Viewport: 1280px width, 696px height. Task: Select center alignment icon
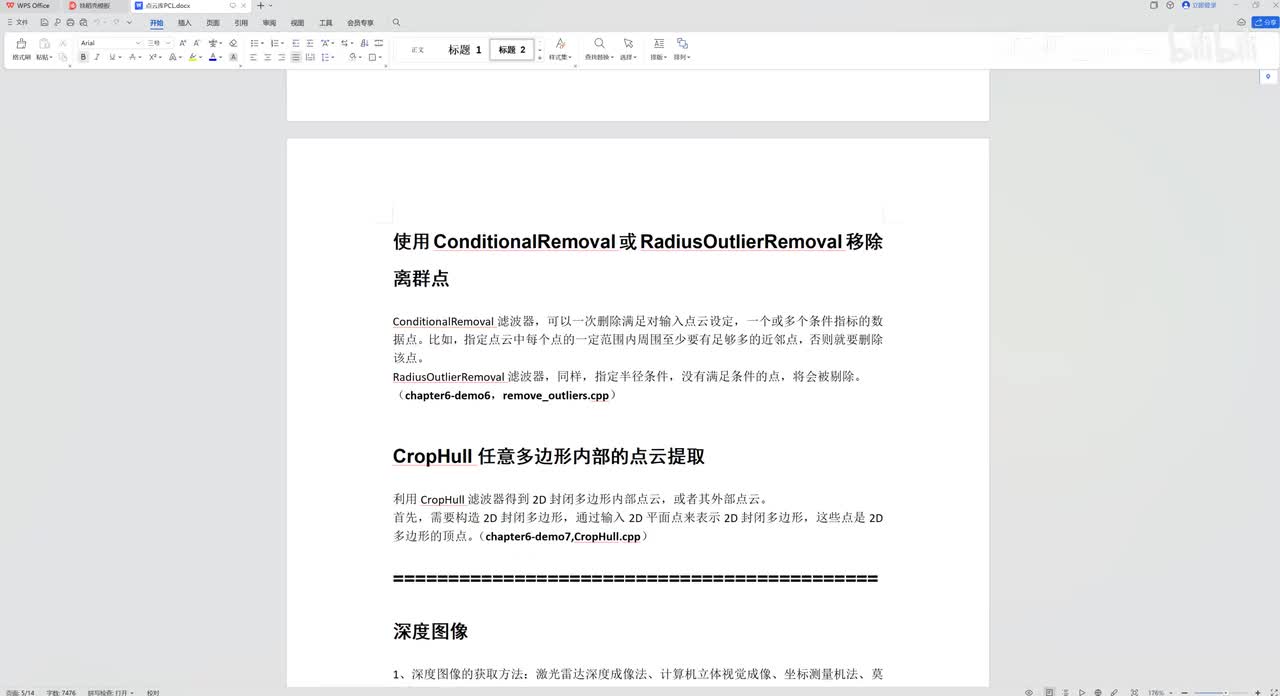pos(267,57)
